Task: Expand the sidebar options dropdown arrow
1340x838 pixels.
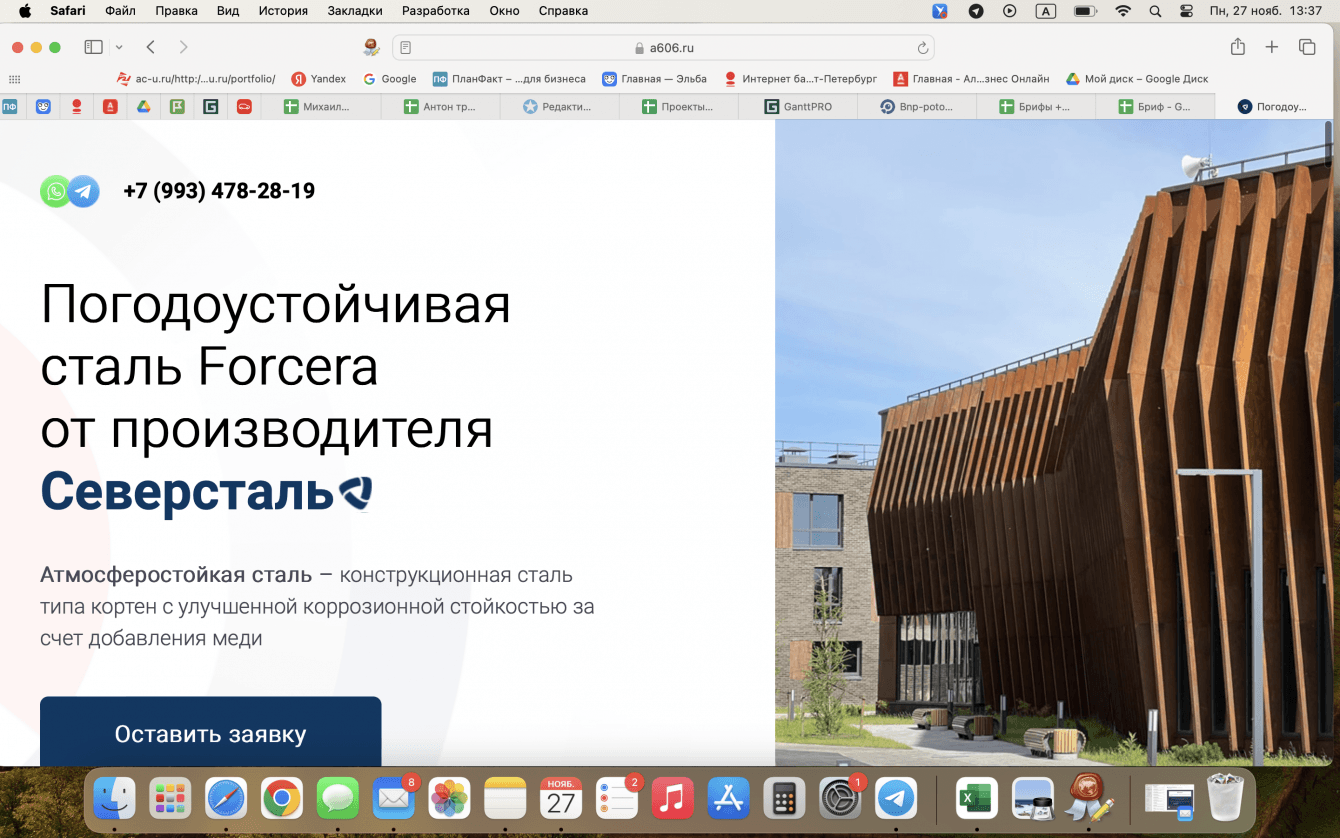Action: coord(119,47)
